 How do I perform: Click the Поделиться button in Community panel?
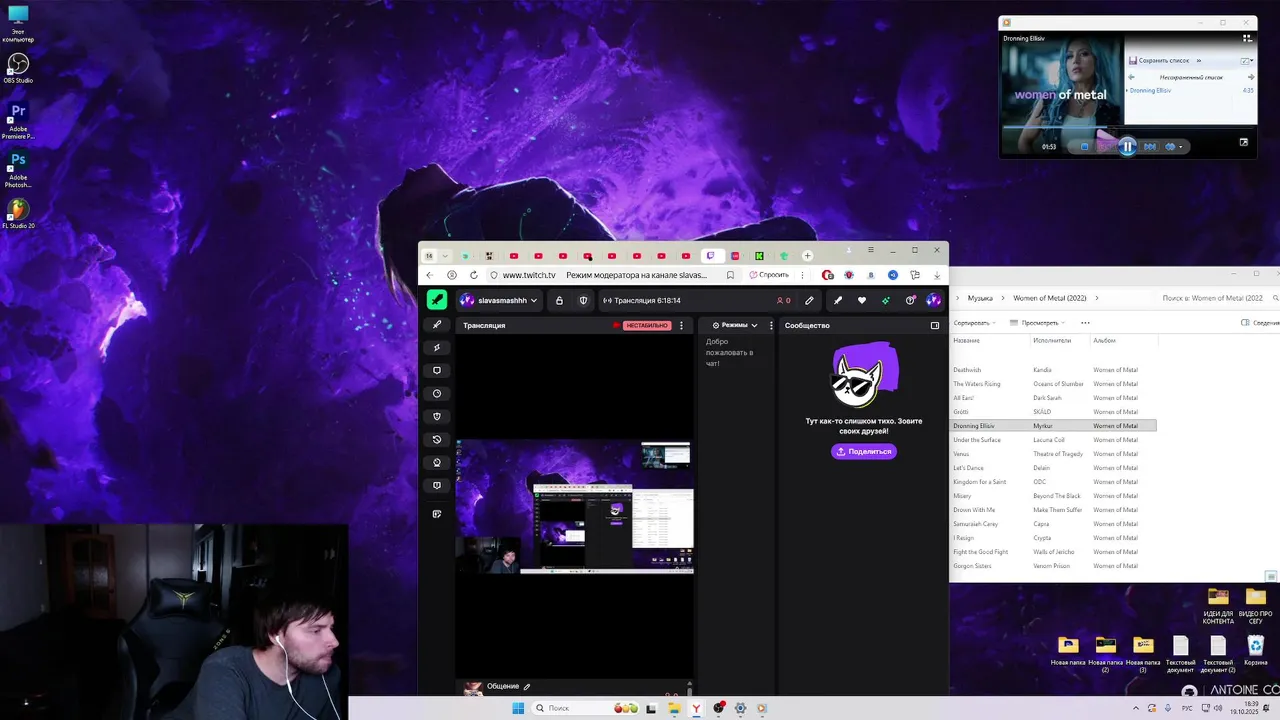coord(864,451)
